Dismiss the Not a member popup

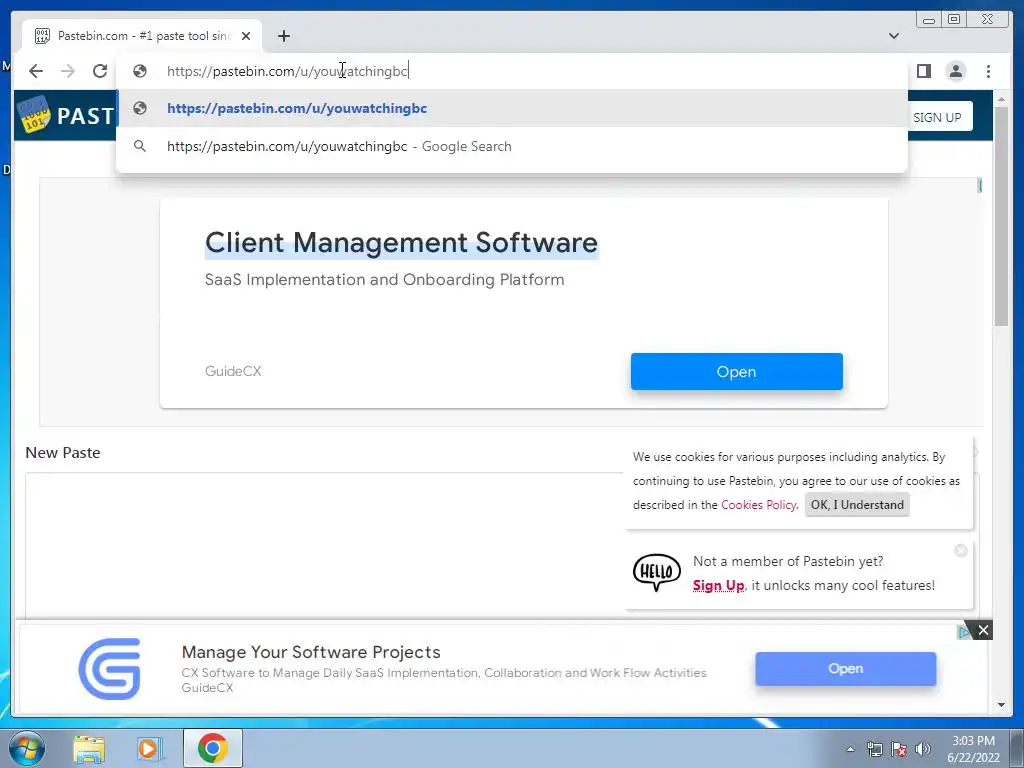(961, 551)
